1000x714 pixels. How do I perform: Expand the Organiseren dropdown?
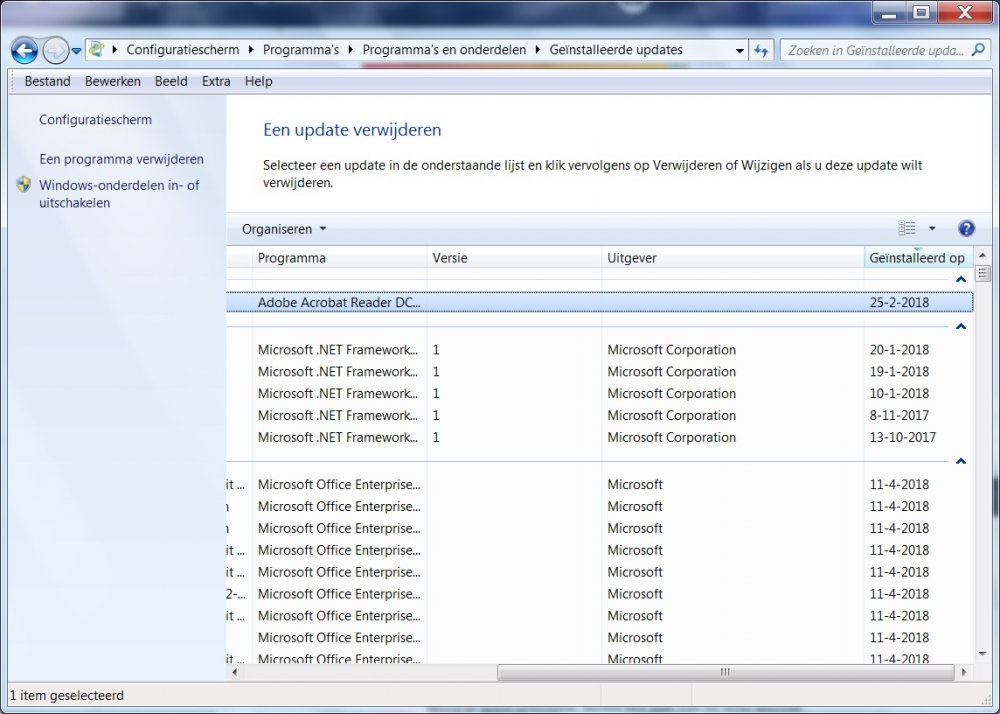[x=284, y=229]
